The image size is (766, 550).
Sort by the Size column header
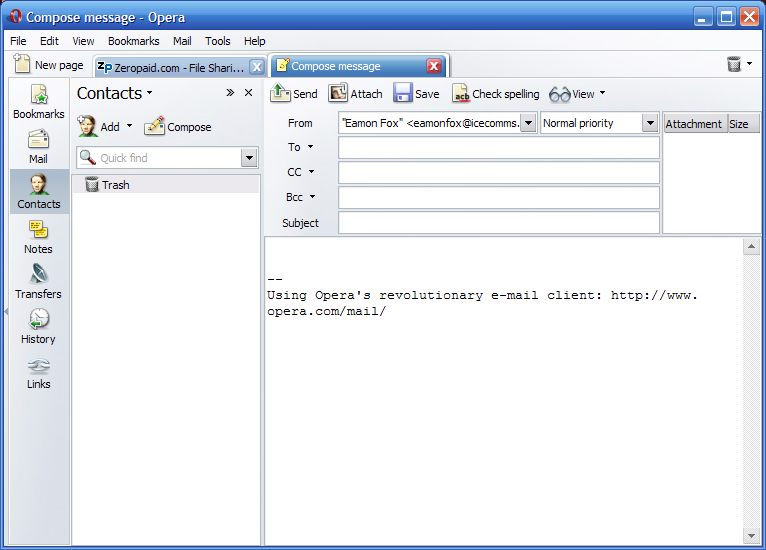tap(744, 124)
